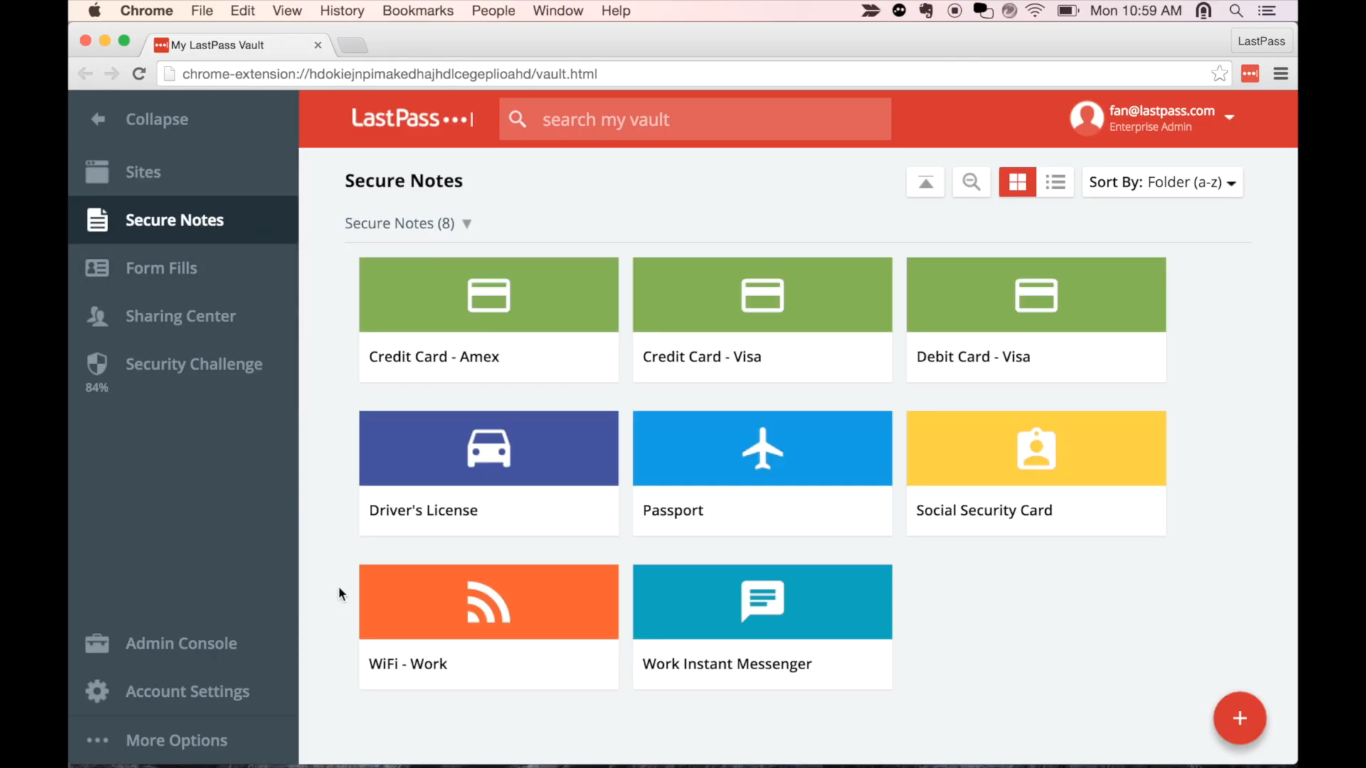Open the Security Challenge page
Screen dimensions: 1366x768
click(193, 364)
